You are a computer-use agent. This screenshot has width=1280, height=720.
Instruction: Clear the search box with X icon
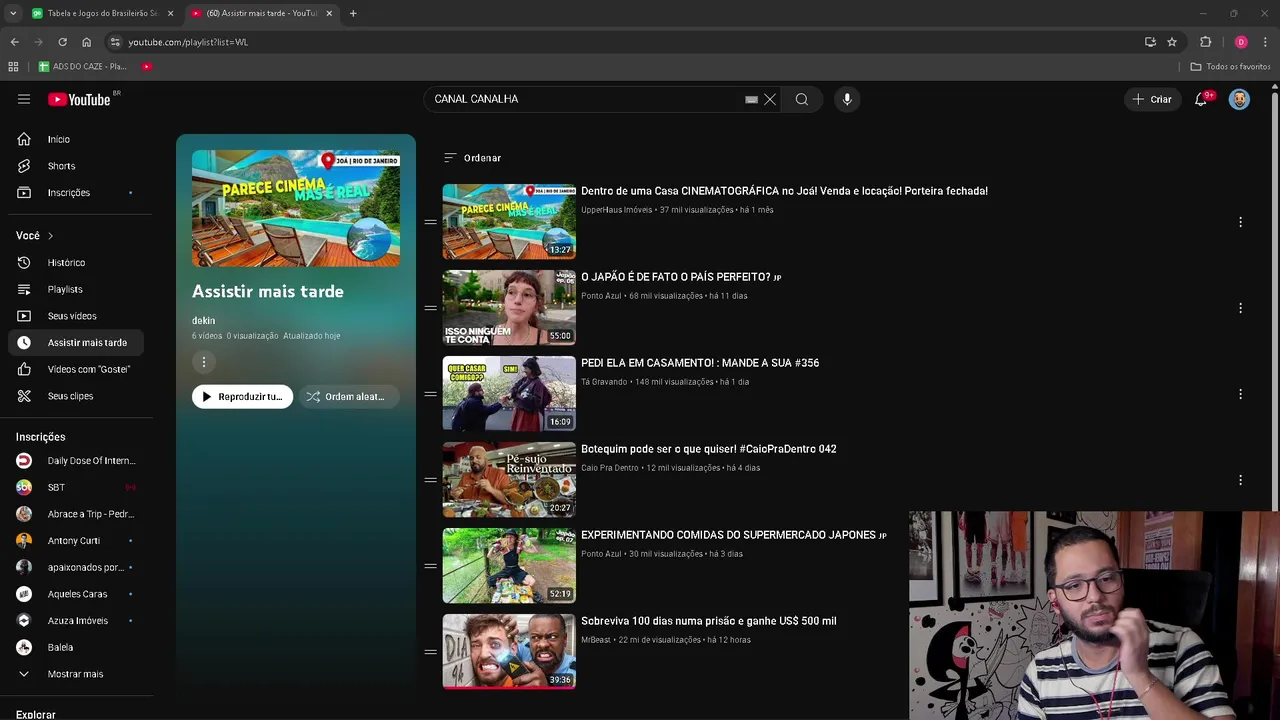point(770,99)
